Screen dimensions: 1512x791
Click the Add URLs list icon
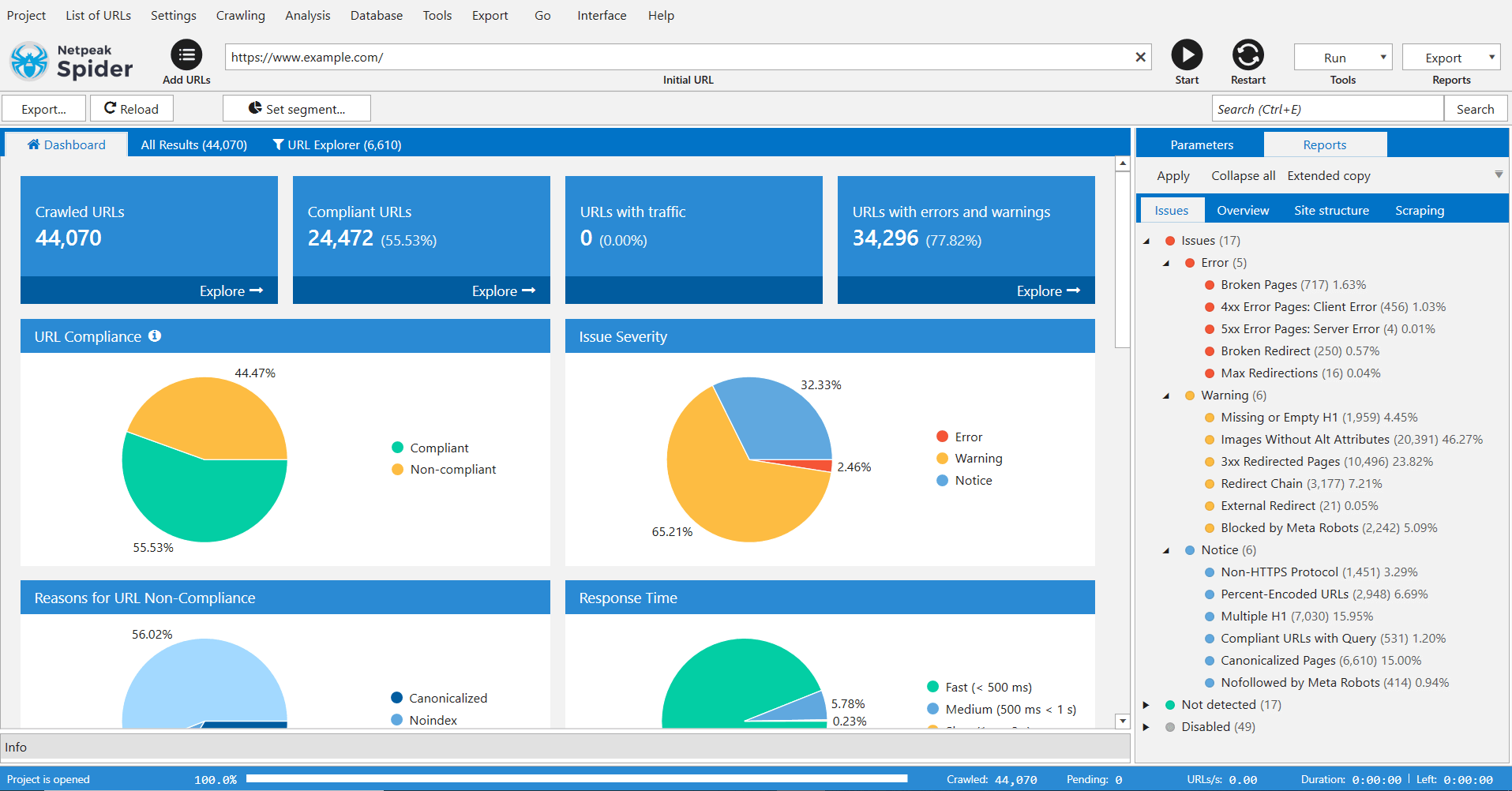[x=186, y=54]
